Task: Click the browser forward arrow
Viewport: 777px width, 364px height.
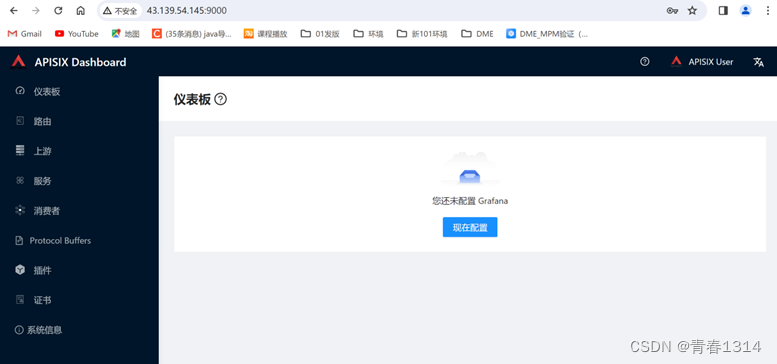Action: pyautogui.click(x=36, y=10)
